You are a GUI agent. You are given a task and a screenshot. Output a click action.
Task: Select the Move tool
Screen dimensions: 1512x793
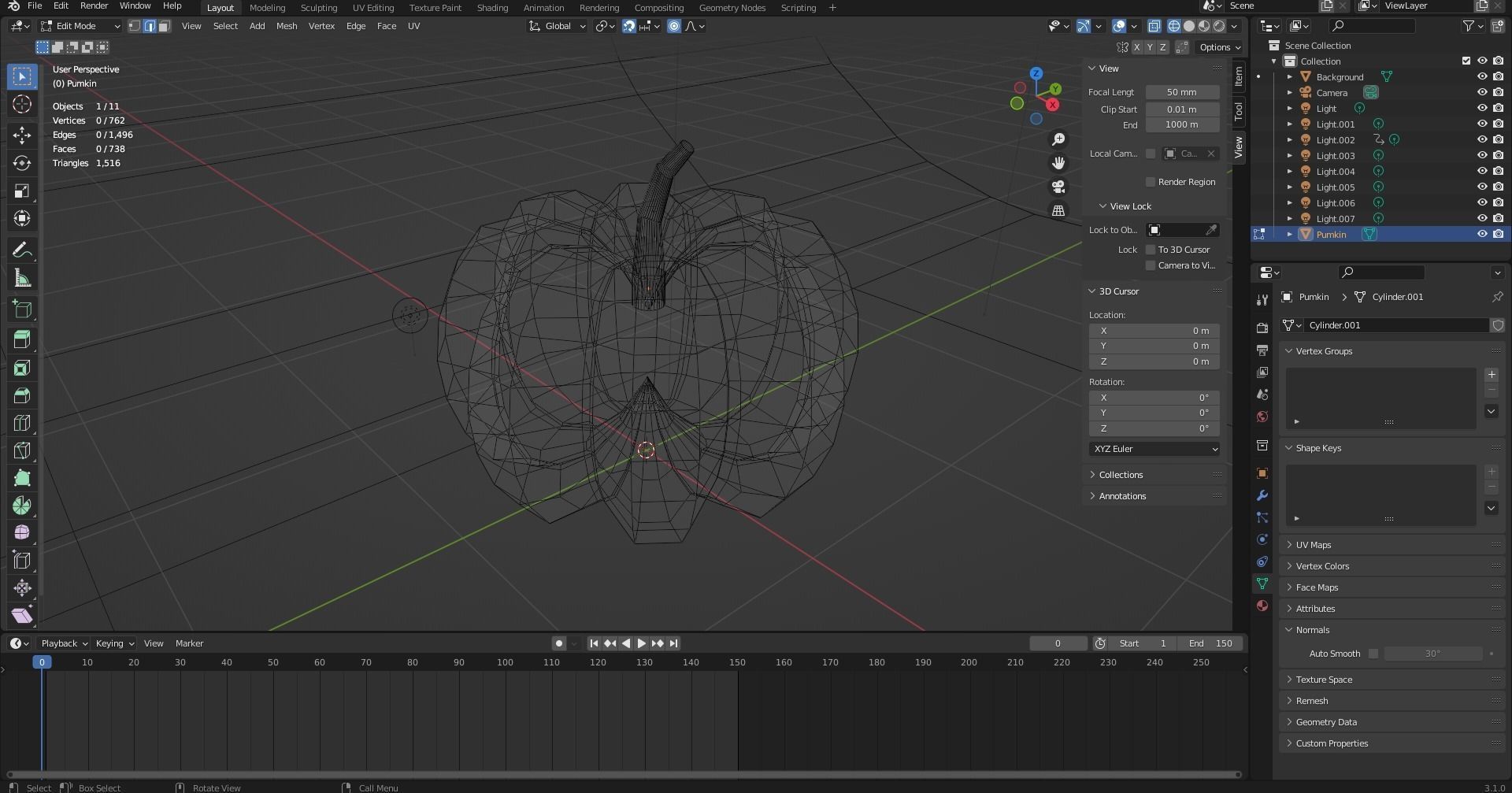pyautogui.click(x=22, y=135)
